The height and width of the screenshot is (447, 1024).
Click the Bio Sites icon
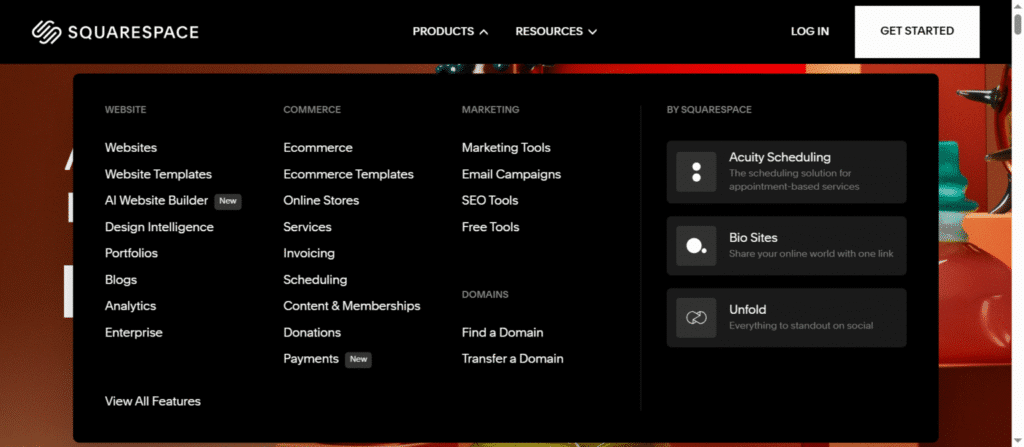pyautogui.click(x=696, y=246)
